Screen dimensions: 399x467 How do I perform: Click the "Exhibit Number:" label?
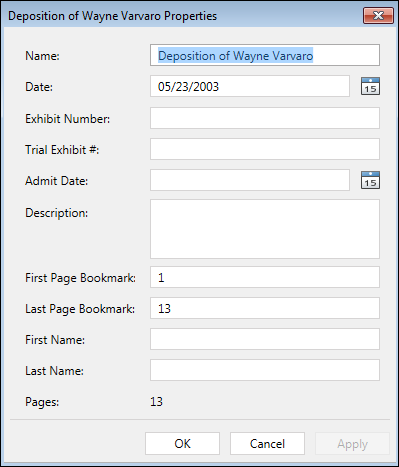[x=68, y=119]
